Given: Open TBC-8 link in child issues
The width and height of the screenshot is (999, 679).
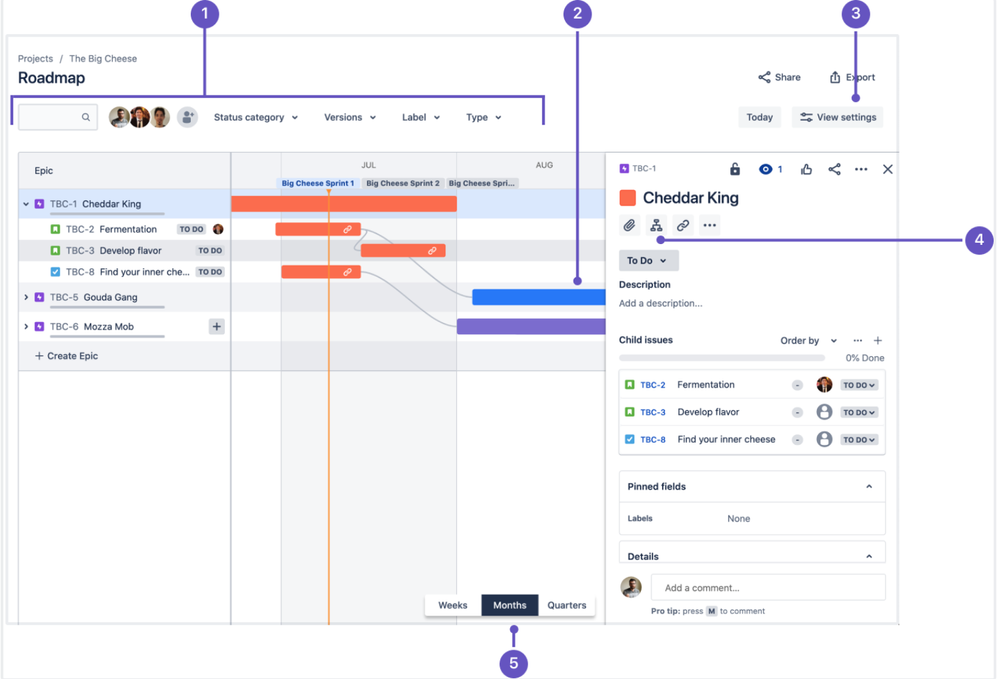Looking at the screenshot, I should tap(652, 440).
